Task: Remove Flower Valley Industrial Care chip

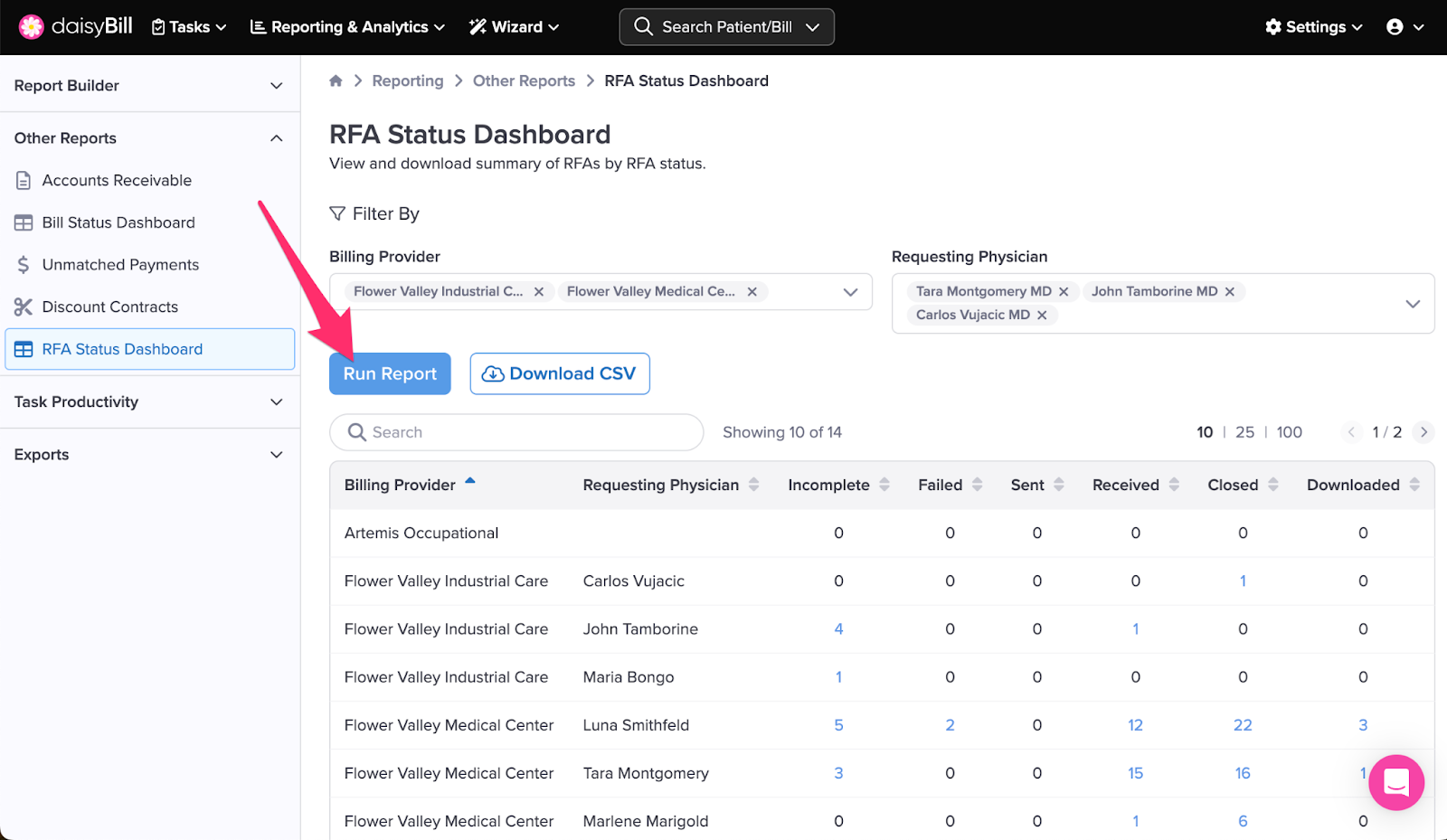Action: (539, 291)
